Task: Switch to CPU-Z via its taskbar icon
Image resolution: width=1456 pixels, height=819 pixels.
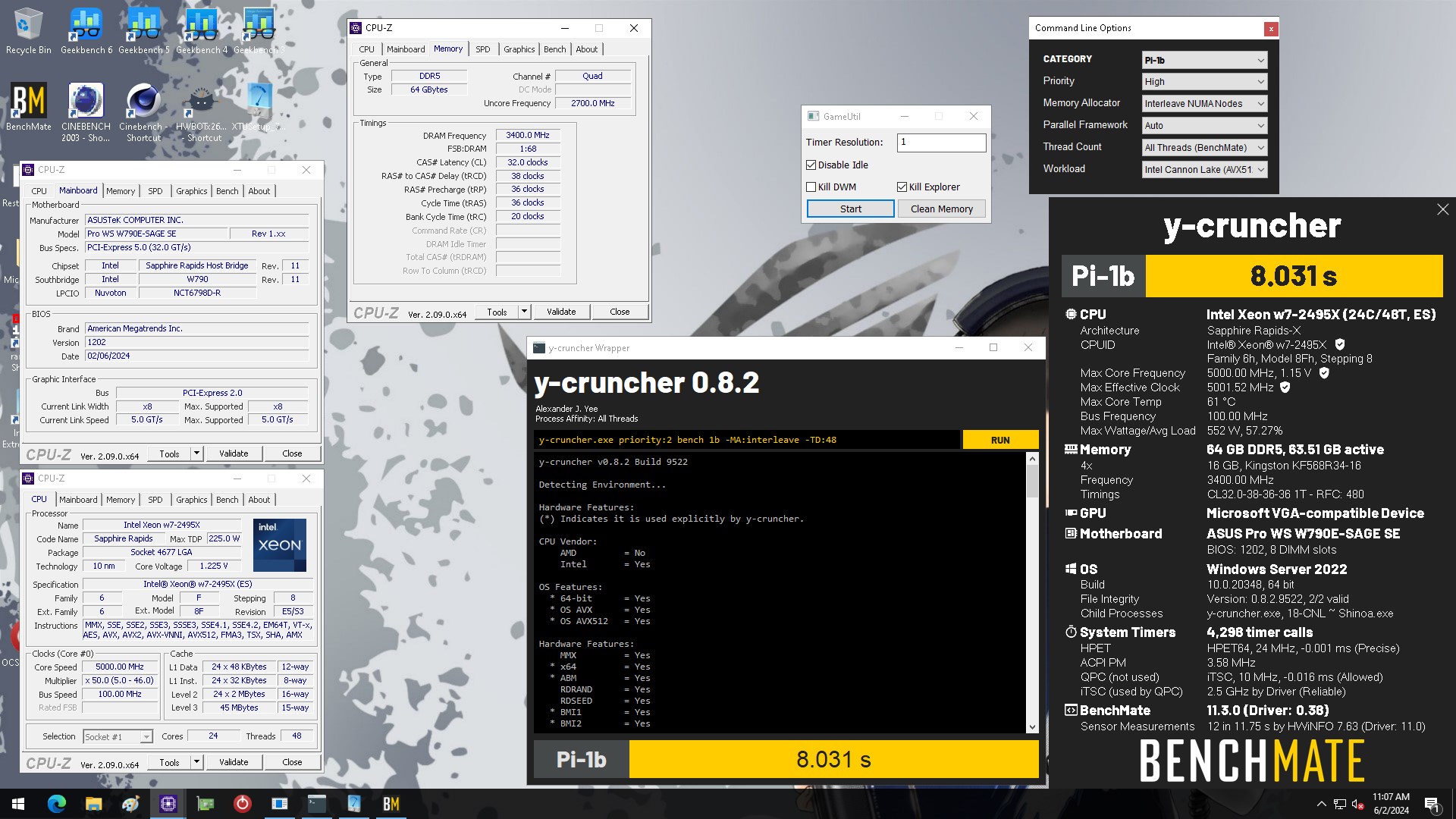Action: (168, 804)
